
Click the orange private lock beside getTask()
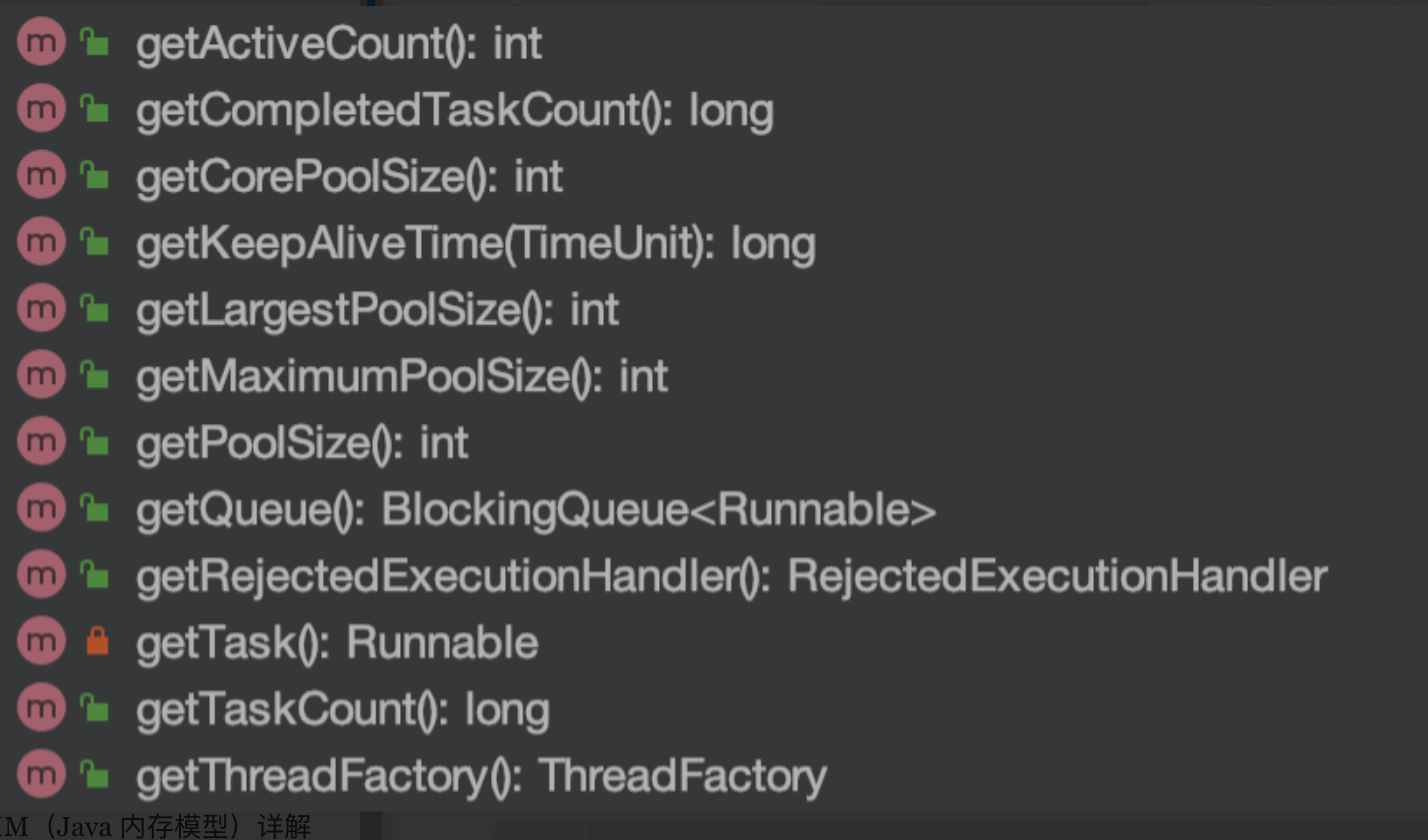click(x=96, y=641)
